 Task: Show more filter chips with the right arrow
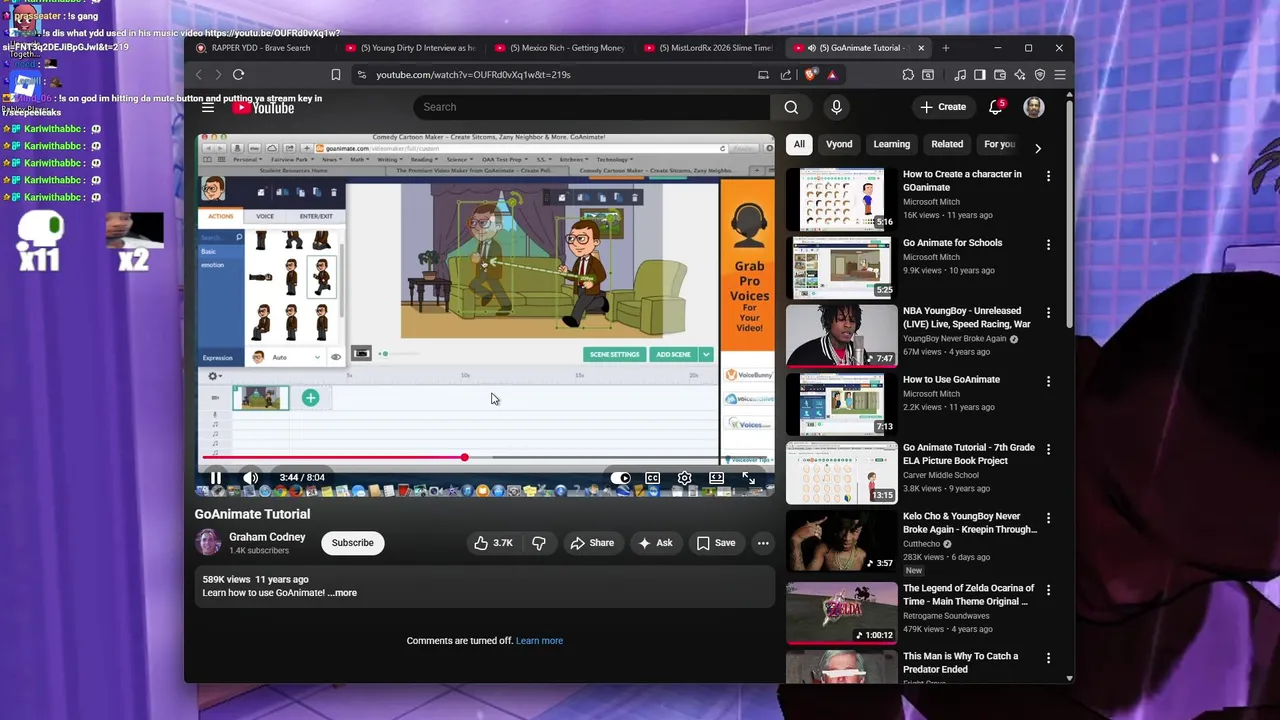[x=1038, y=148]
